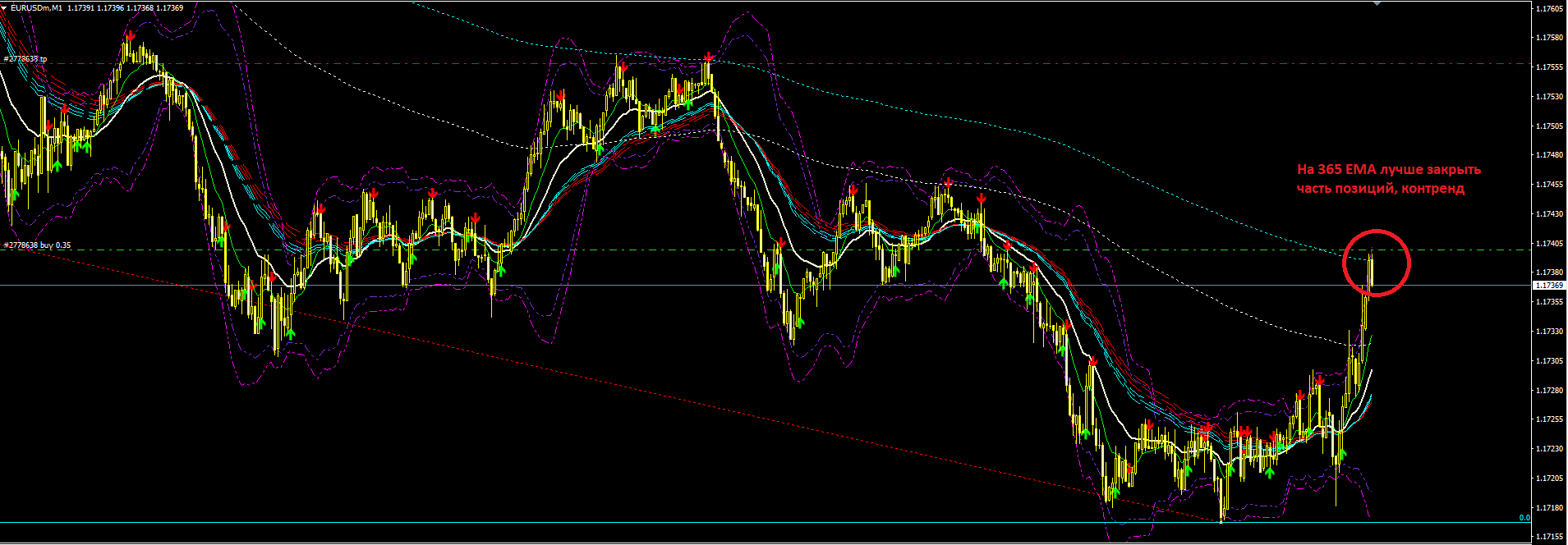This screenshot has width=1568, height=545.
Task: Click the 1.17455 price scale label
Action: pyautogui.click(x=1549, y=185)
